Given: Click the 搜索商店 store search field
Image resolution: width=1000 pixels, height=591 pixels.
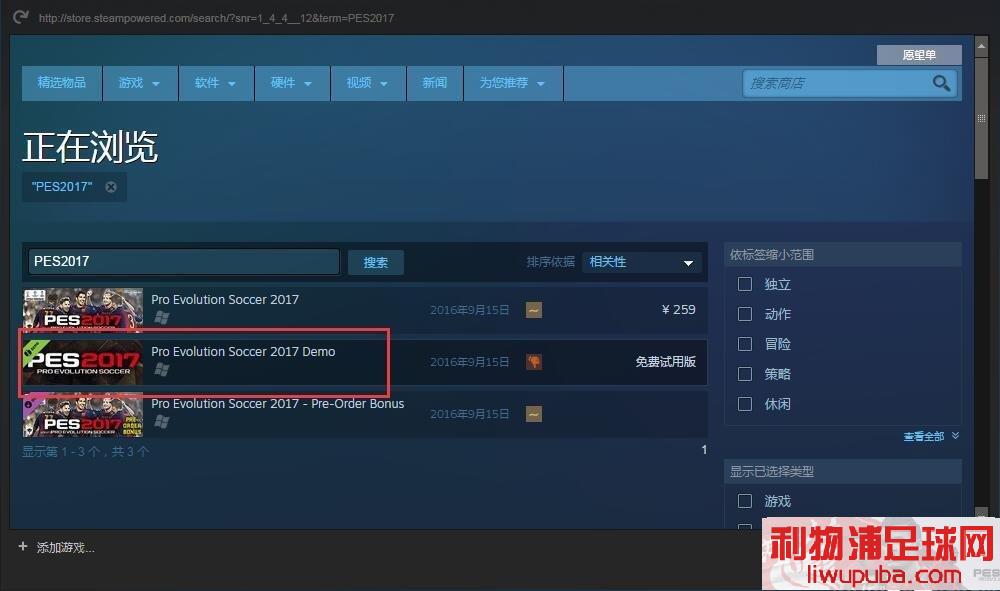Looking at the screenshot, I should 837,84.
